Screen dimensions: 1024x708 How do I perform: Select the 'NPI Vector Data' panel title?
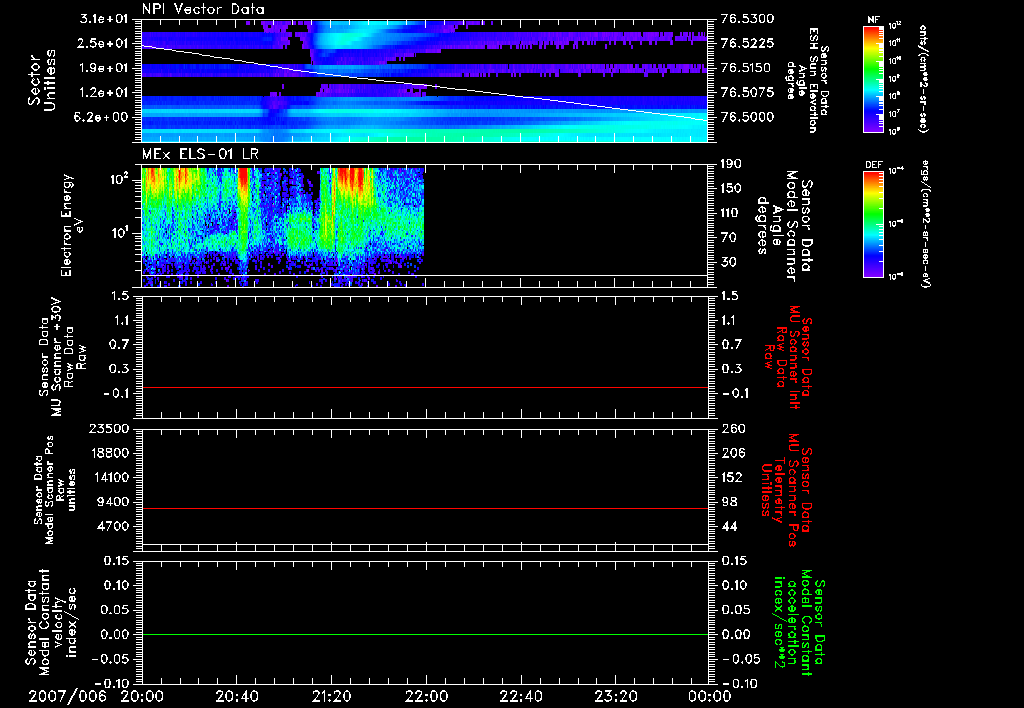point(203,9)
